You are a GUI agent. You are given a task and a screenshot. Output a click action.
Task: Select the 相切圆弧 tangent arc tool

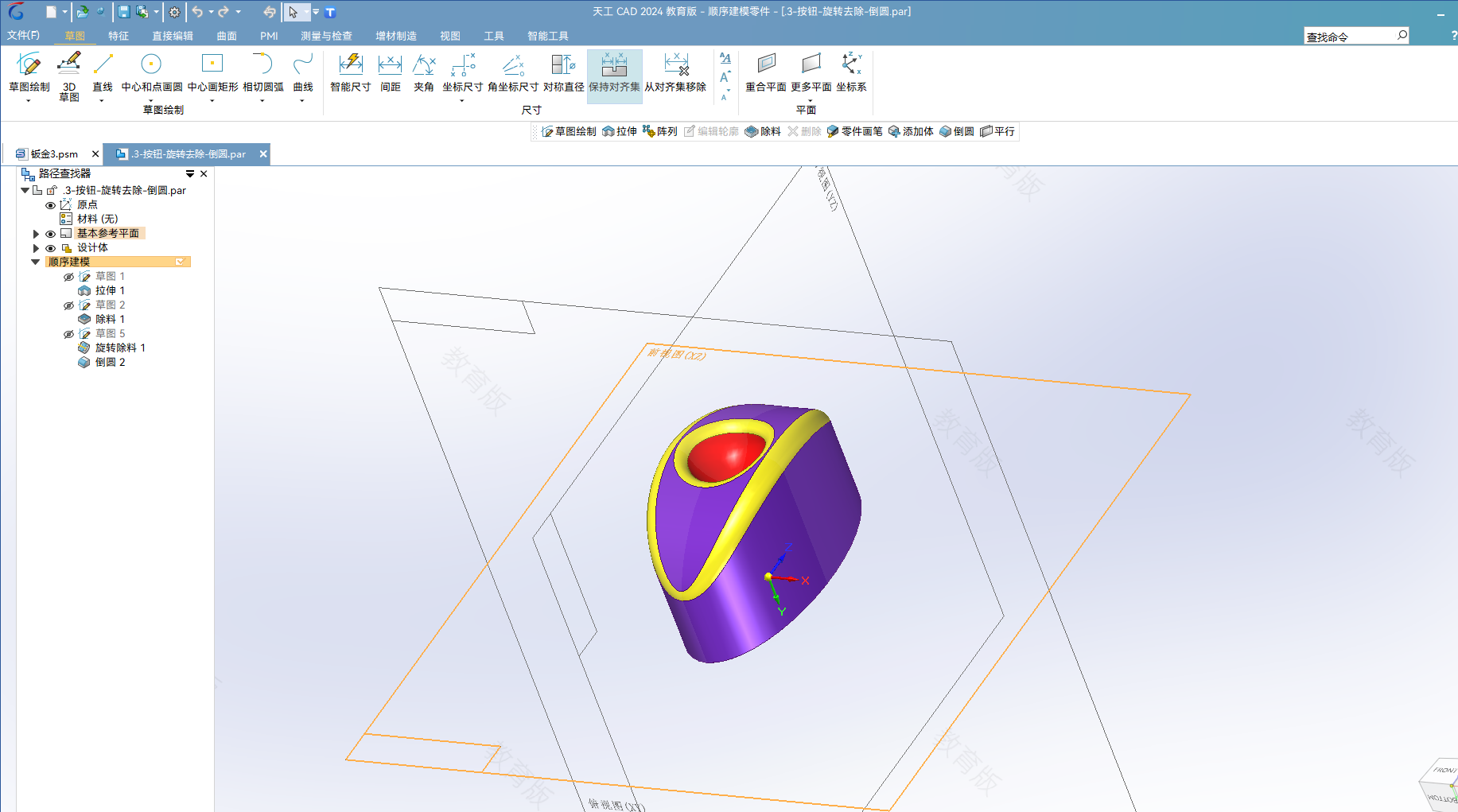click(262, 73)
